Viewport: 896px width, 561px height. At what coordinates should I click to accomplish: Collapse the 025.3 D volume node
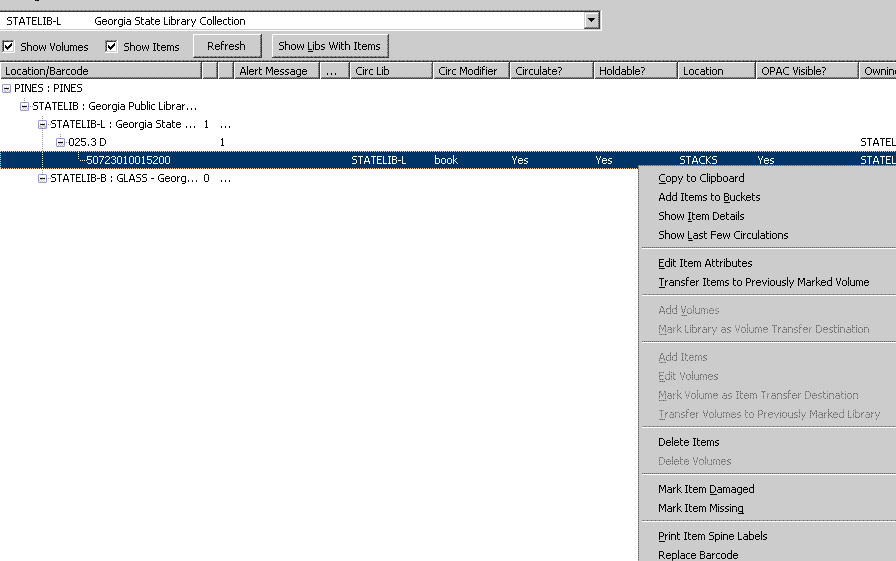pos(60,143)
